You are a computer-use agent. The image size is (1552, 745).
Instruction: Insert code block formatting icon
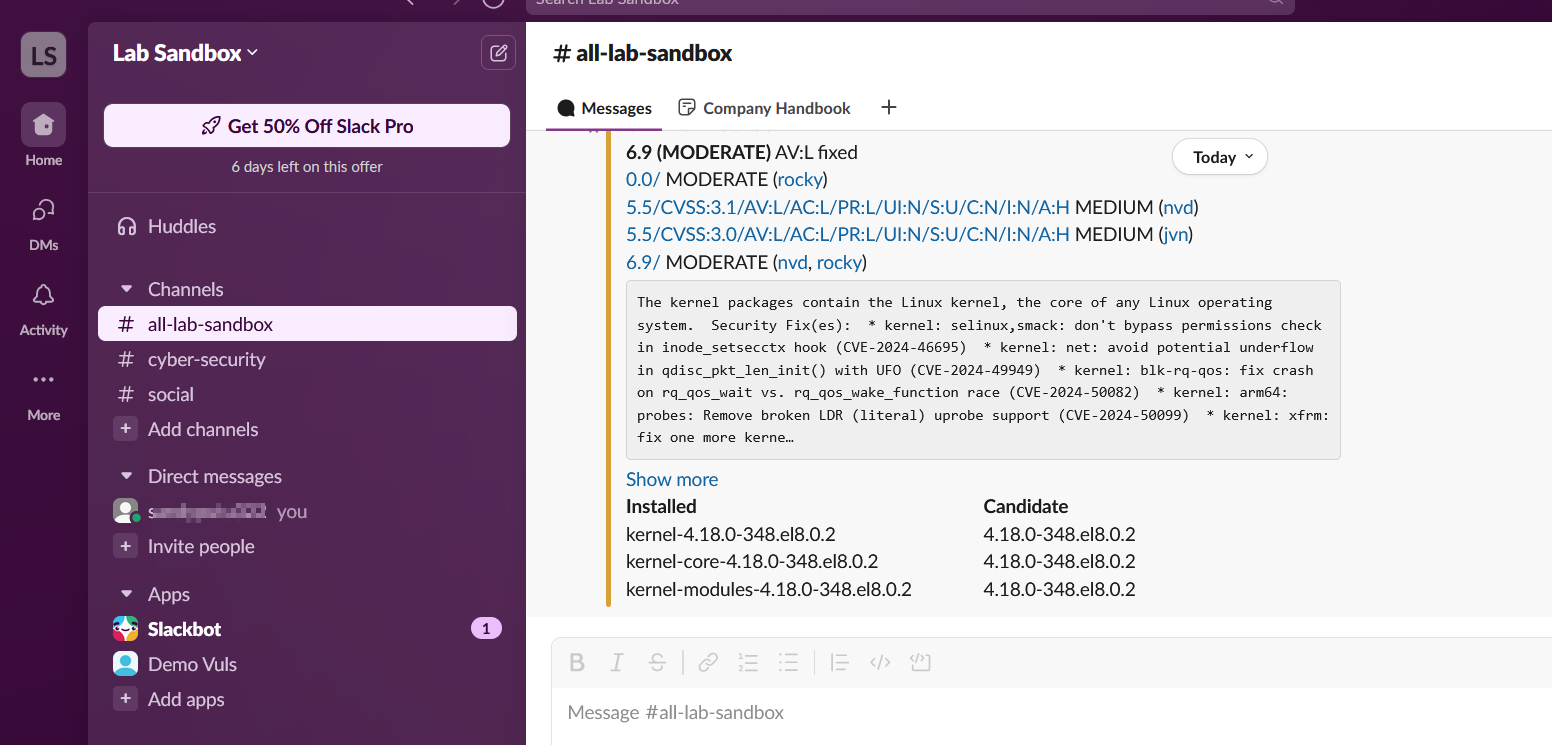pyautogui.click(x=920, y=662)
